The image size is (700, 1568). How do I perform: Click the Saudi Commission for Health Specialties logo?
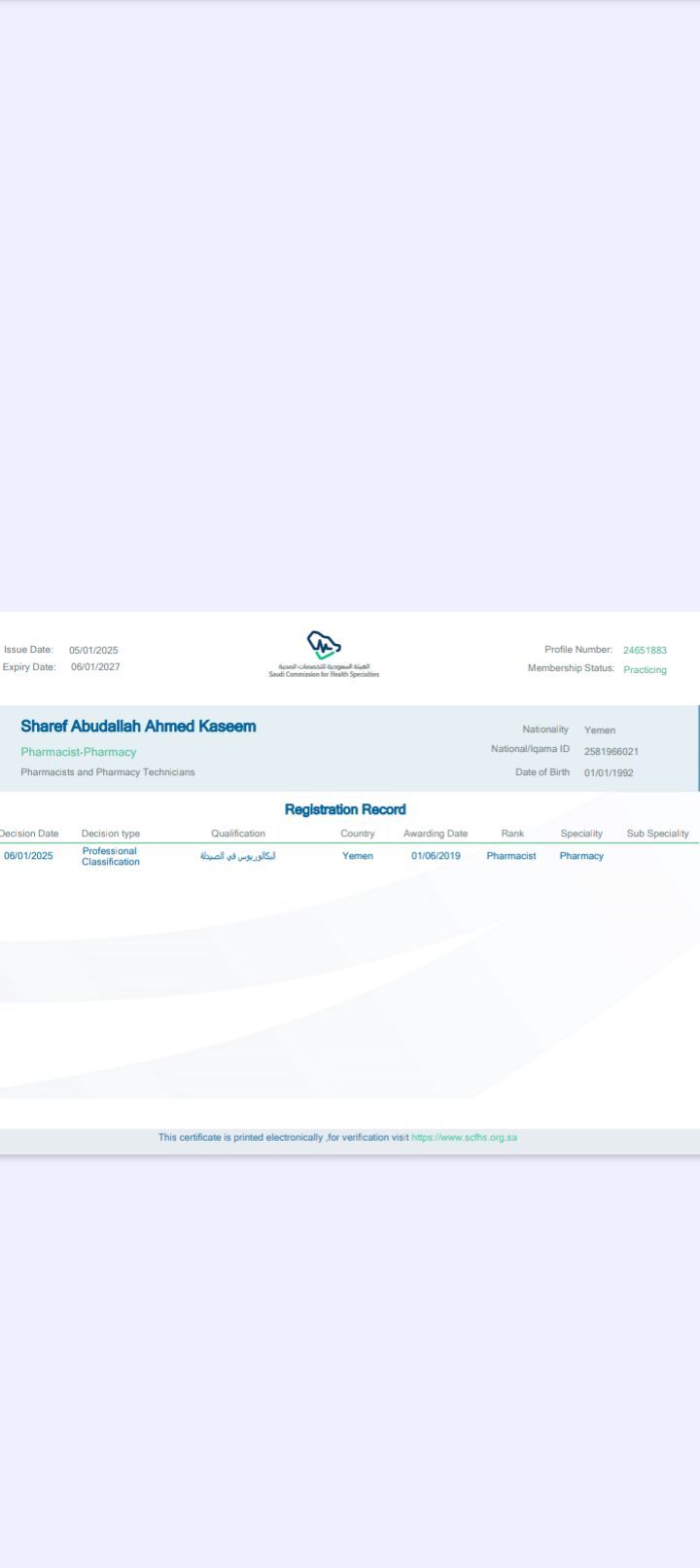click(x=324, y=653)
